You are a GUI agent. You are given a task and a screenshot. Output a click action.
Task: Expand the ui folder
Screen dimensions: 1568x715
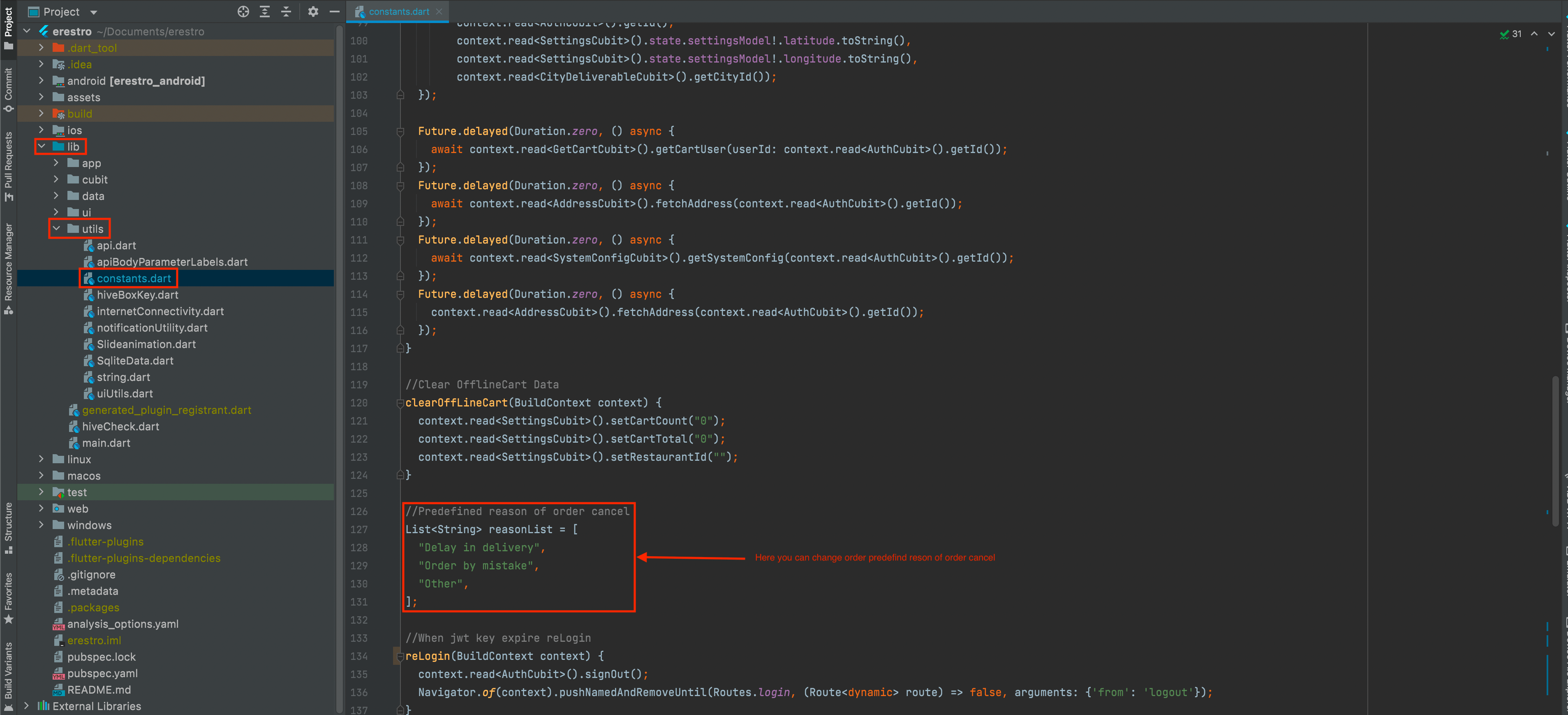pos(56,212)
